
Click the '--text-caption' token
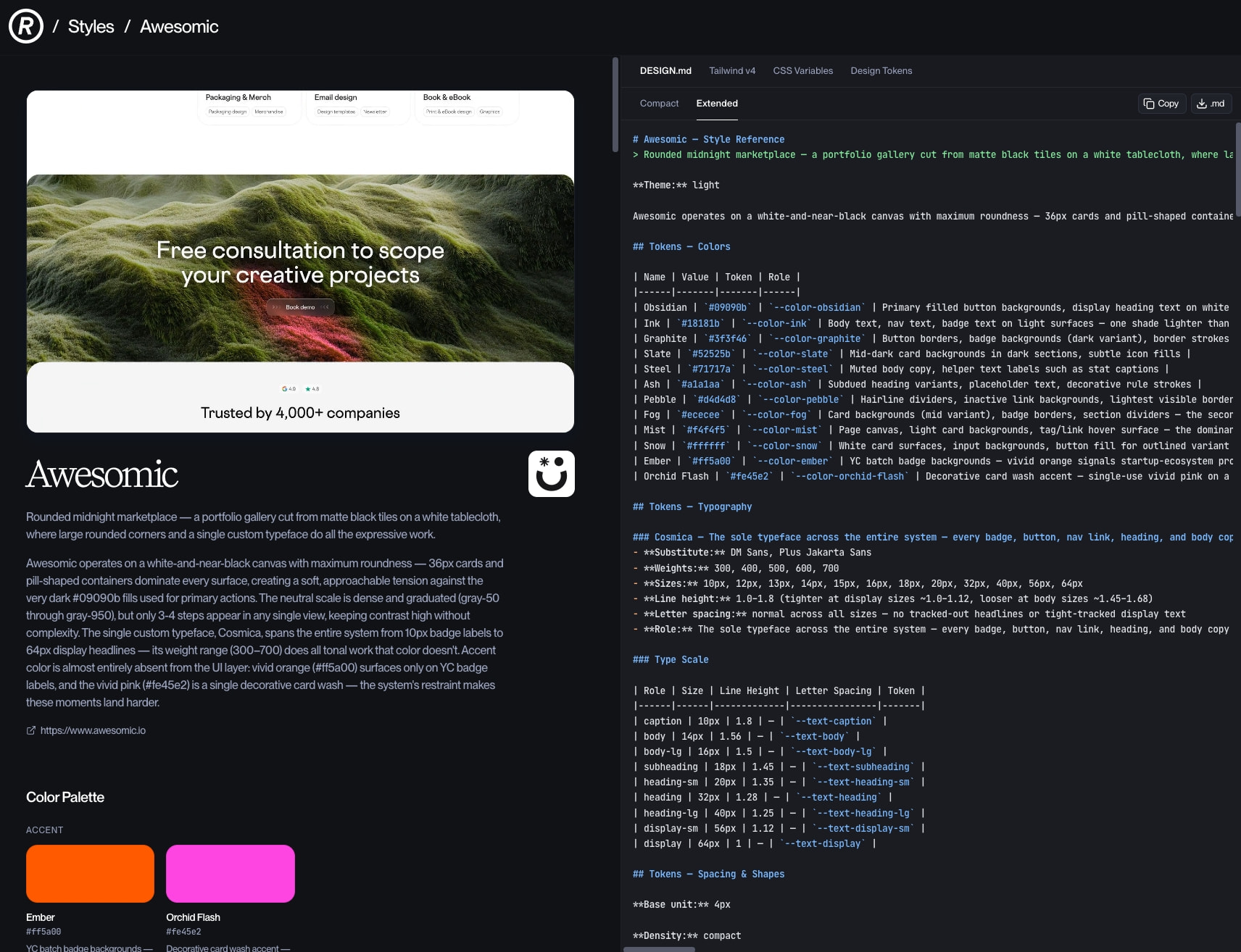click(834, 722)
